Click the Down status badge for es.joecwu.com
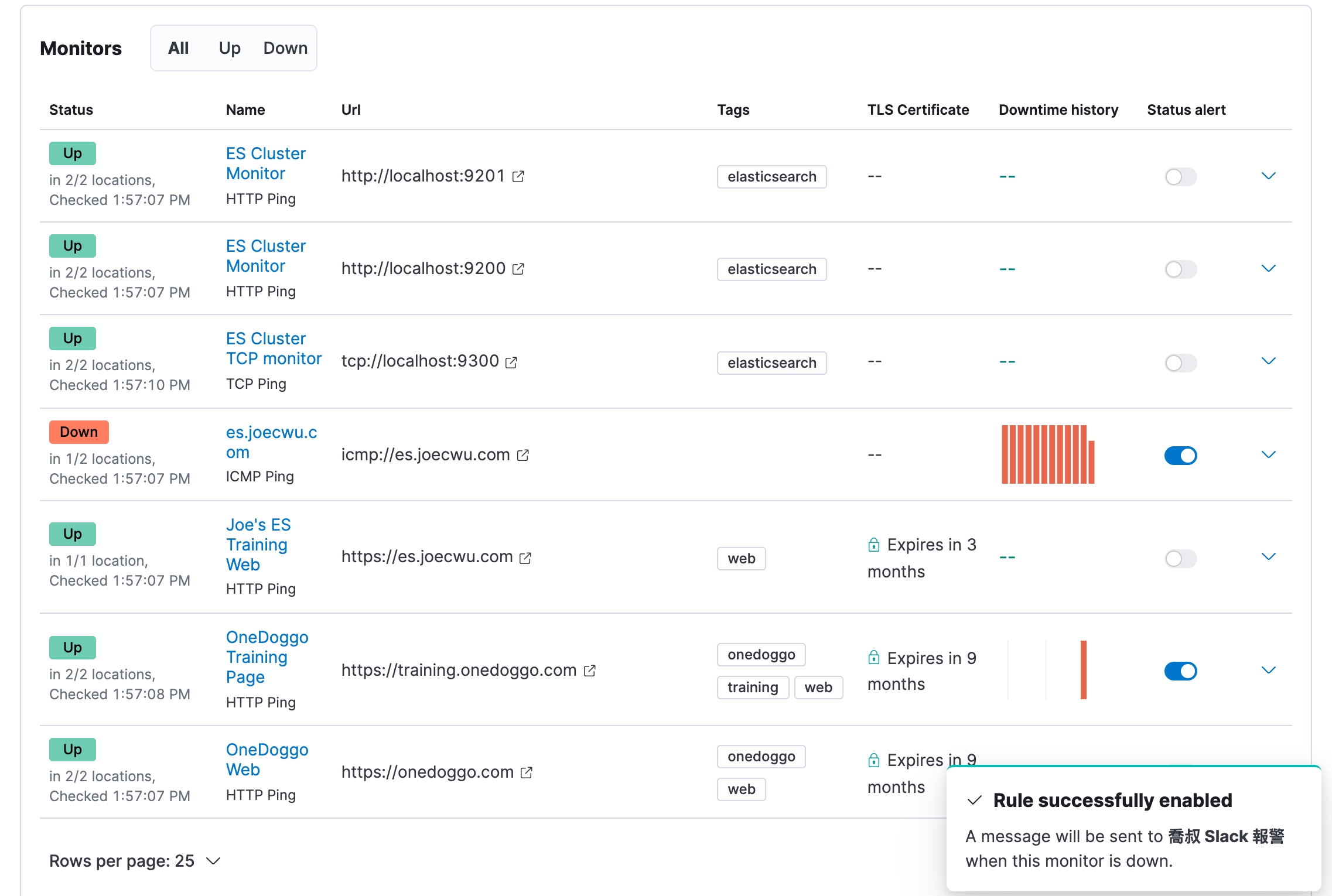The image size is (1332, 896). pyautogui.click(x=78, y=432)
